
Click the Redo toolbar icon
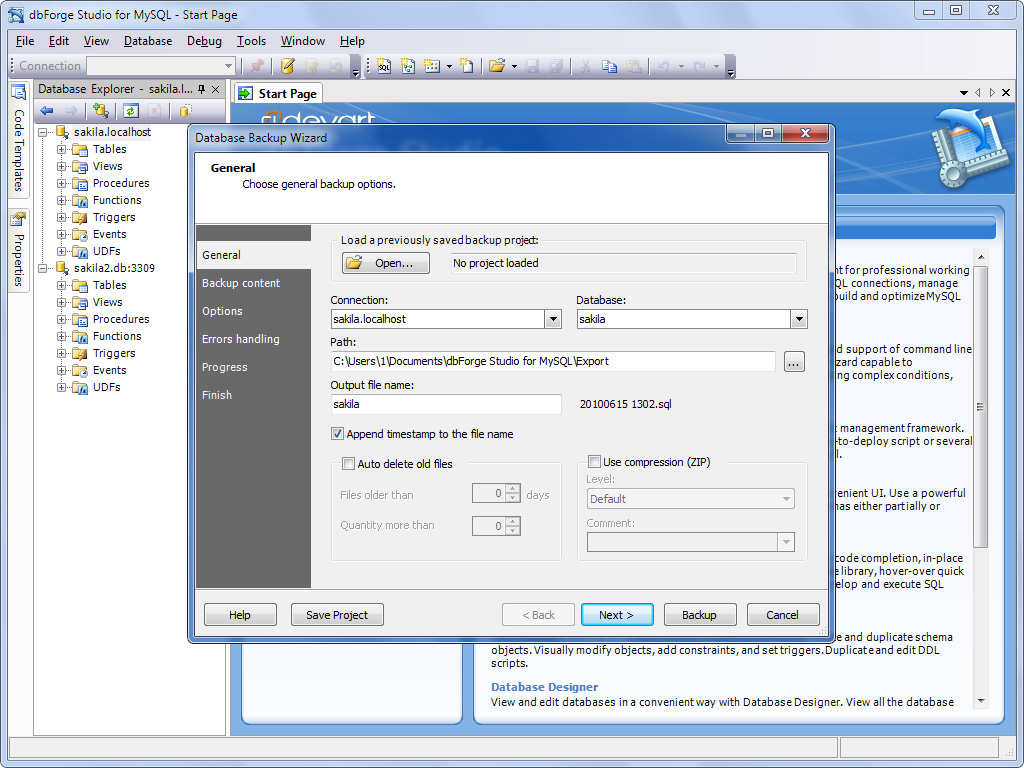click(699, 66)
